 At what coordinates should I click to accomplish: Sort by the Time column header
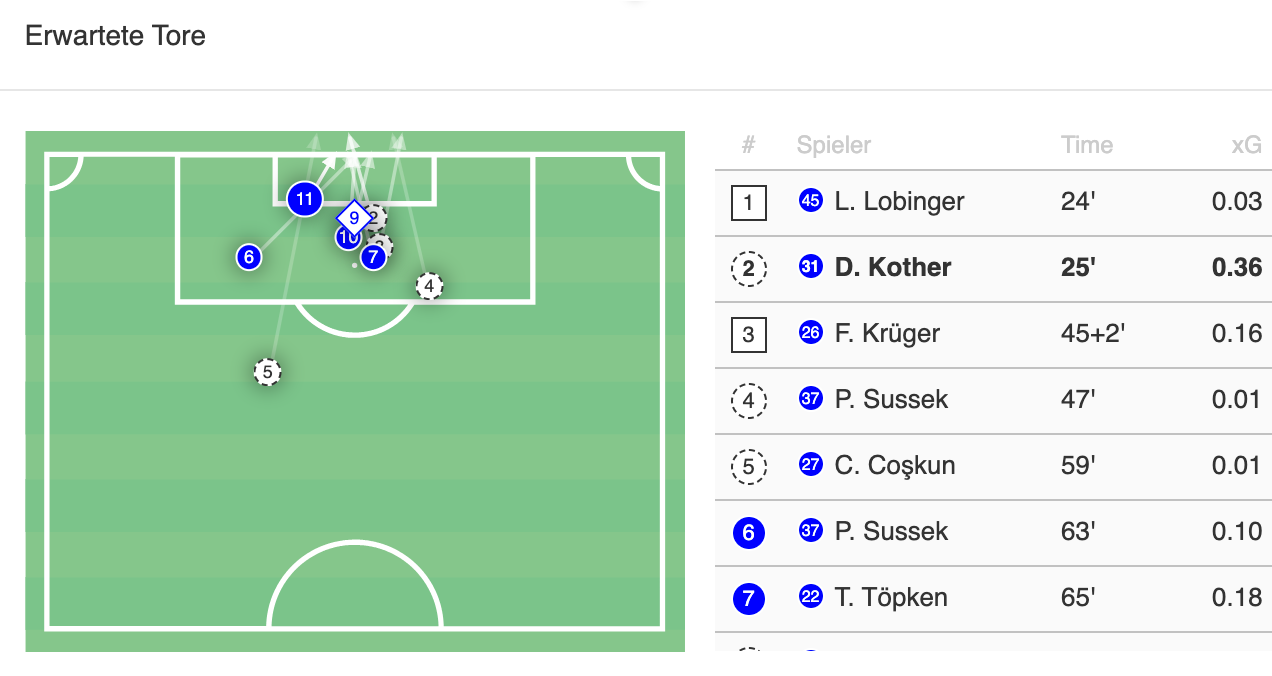click(x=1087, y=145)
